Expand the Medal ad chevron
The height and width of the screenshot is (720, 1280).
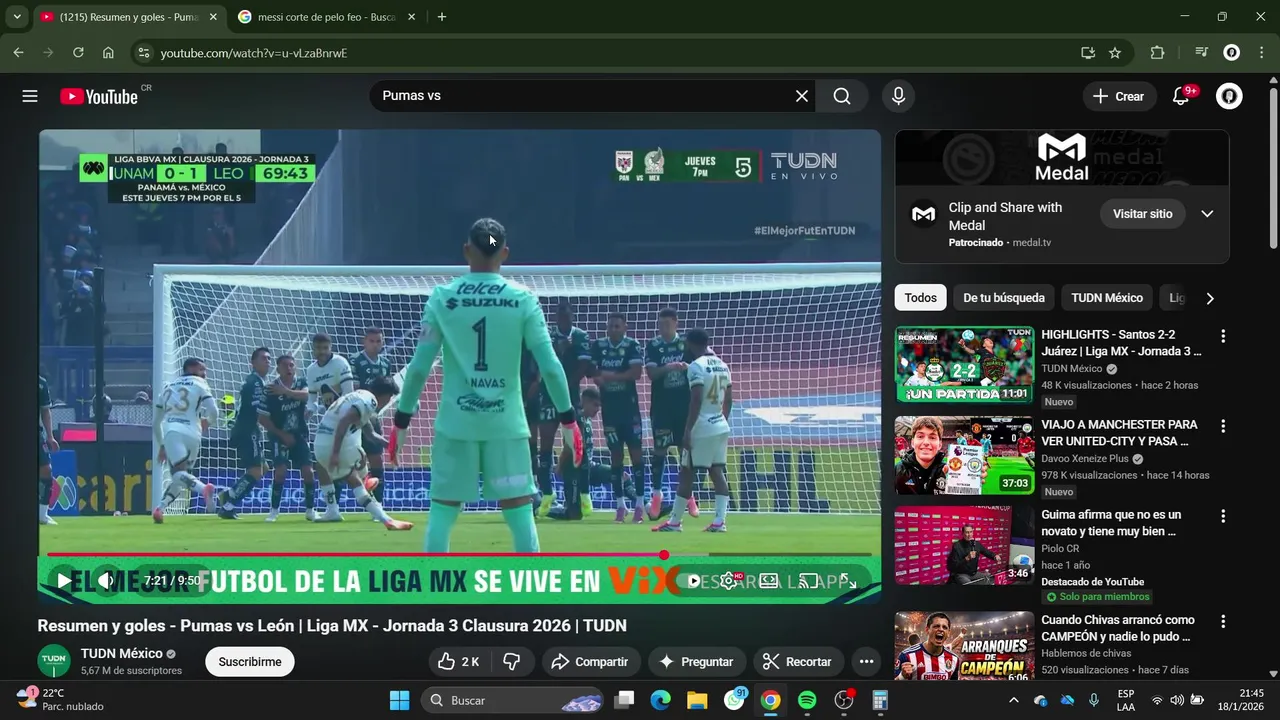1207,214
